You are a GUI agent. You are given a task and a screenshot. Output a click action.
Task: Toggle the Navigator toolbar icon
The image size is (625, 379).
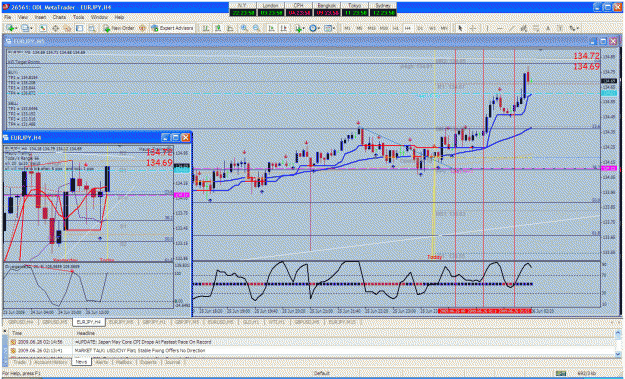67,28
